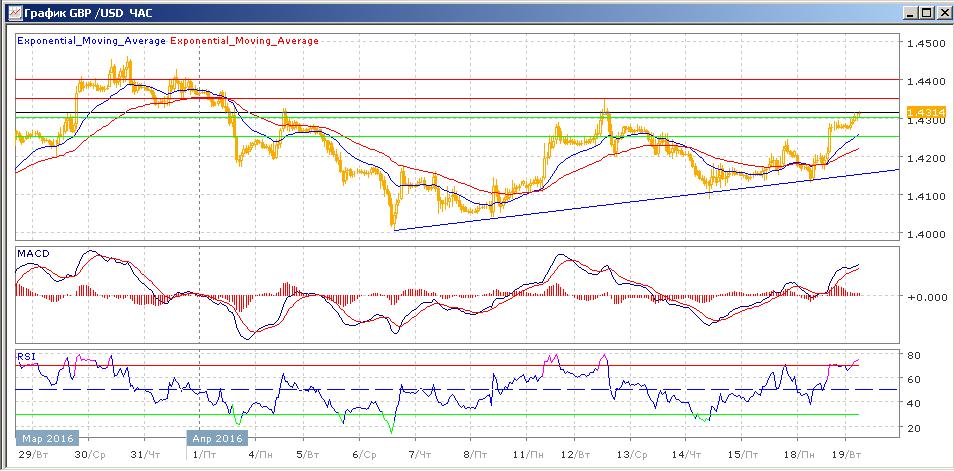Click the 1.4400 price axis label

coord(926,81)
